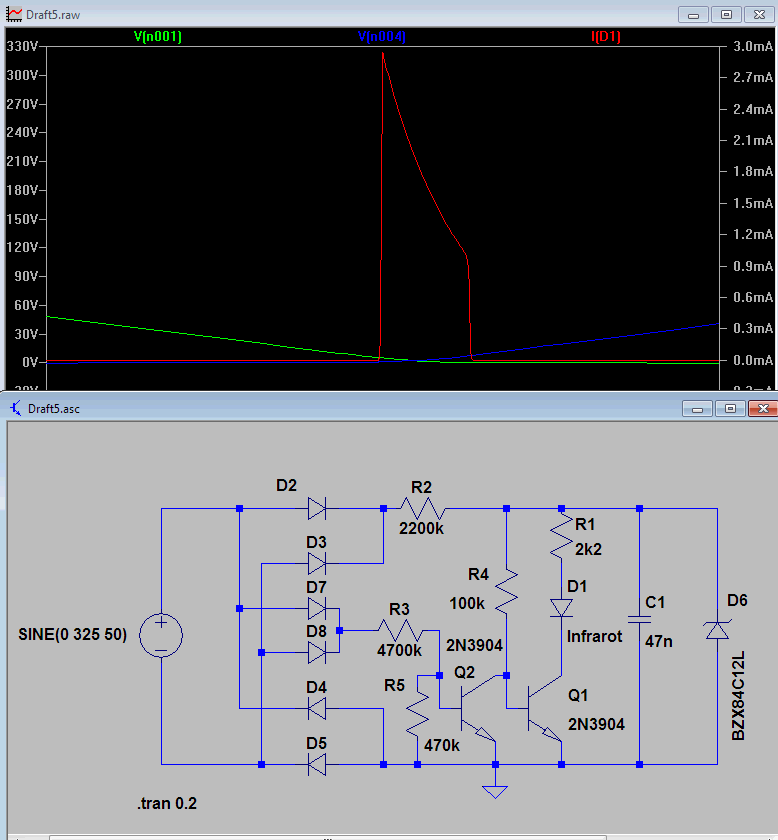Screen dimensions: 778x840
Task: Click the 3.0mA right axis label
Action: 753,47
